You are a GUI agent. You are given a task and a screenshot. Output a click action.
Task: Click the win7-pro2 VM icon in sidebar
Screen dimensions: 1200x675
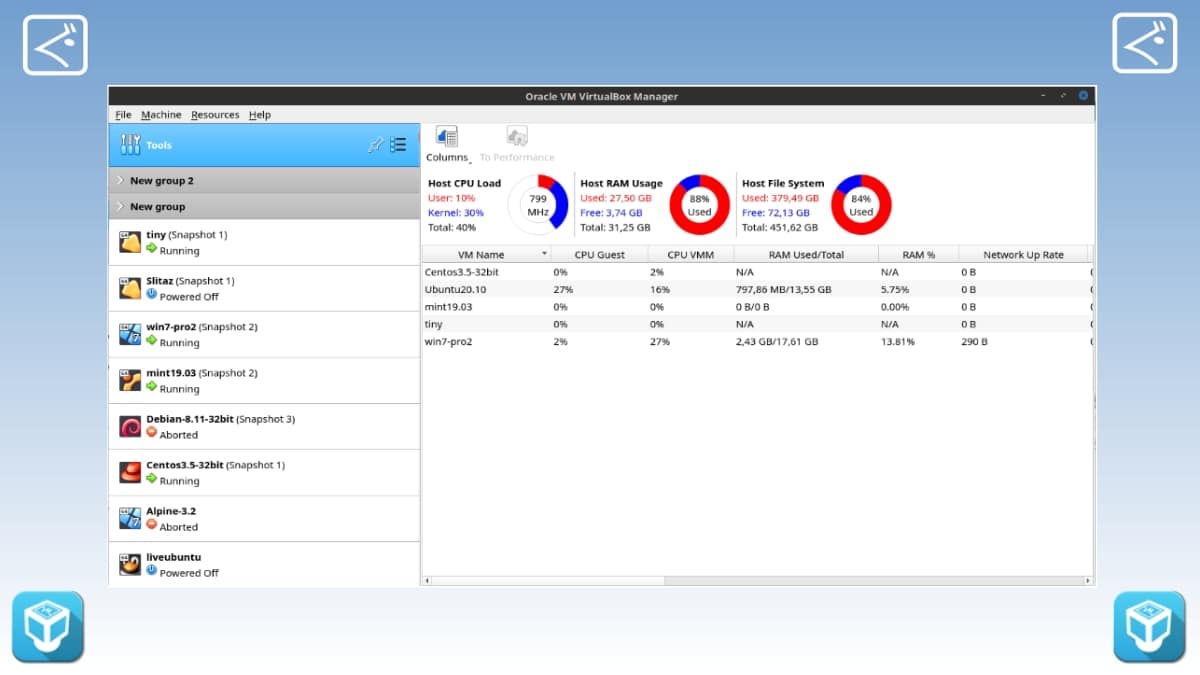point(130,335)
